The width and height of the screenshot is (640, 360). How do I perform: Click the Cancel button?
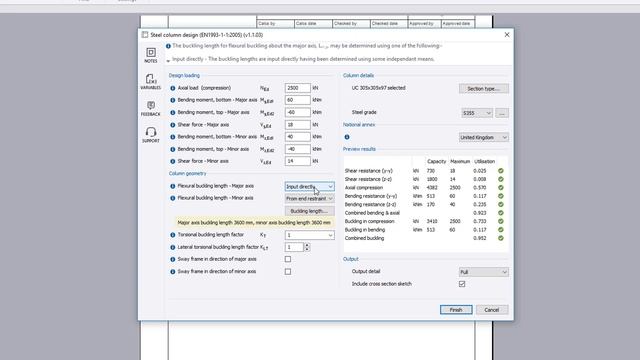492,310
